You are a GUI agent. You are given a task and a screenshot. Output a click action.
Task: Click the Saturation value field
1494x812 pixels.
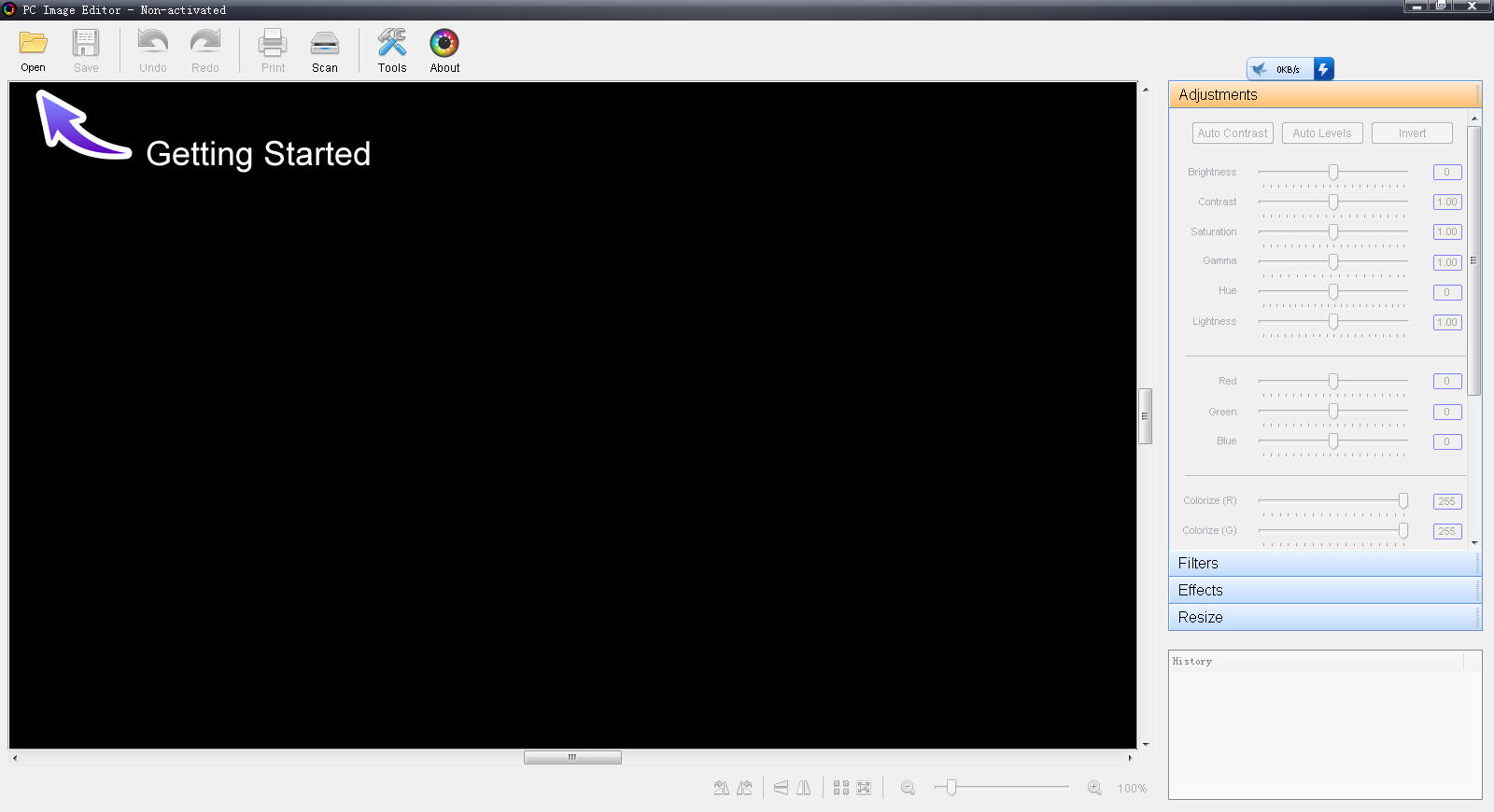point(1447,231)
